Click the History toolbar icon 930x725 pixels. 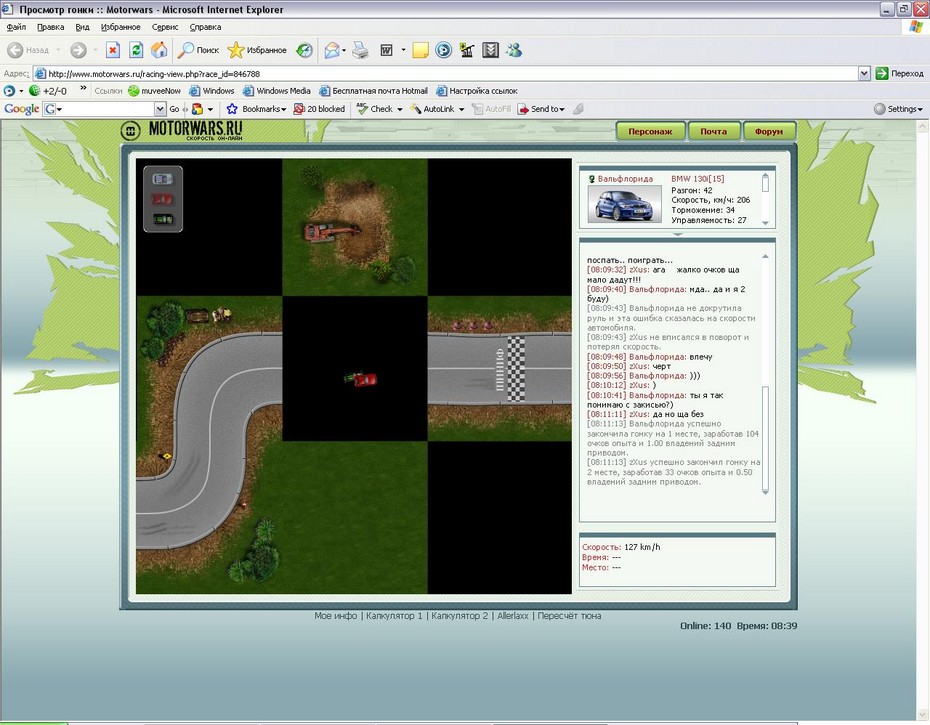pos(304,50)
